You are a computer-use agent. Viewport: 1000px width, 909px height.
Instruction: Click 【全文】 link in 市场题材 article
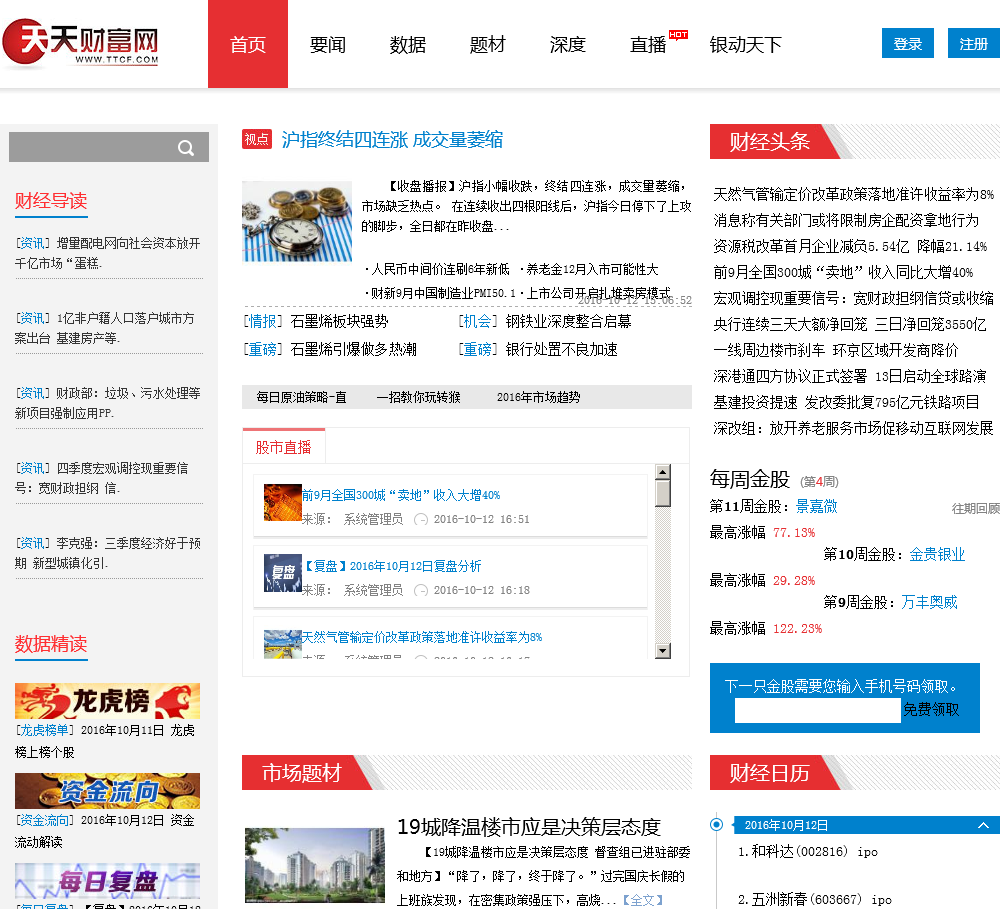[643, 900]
